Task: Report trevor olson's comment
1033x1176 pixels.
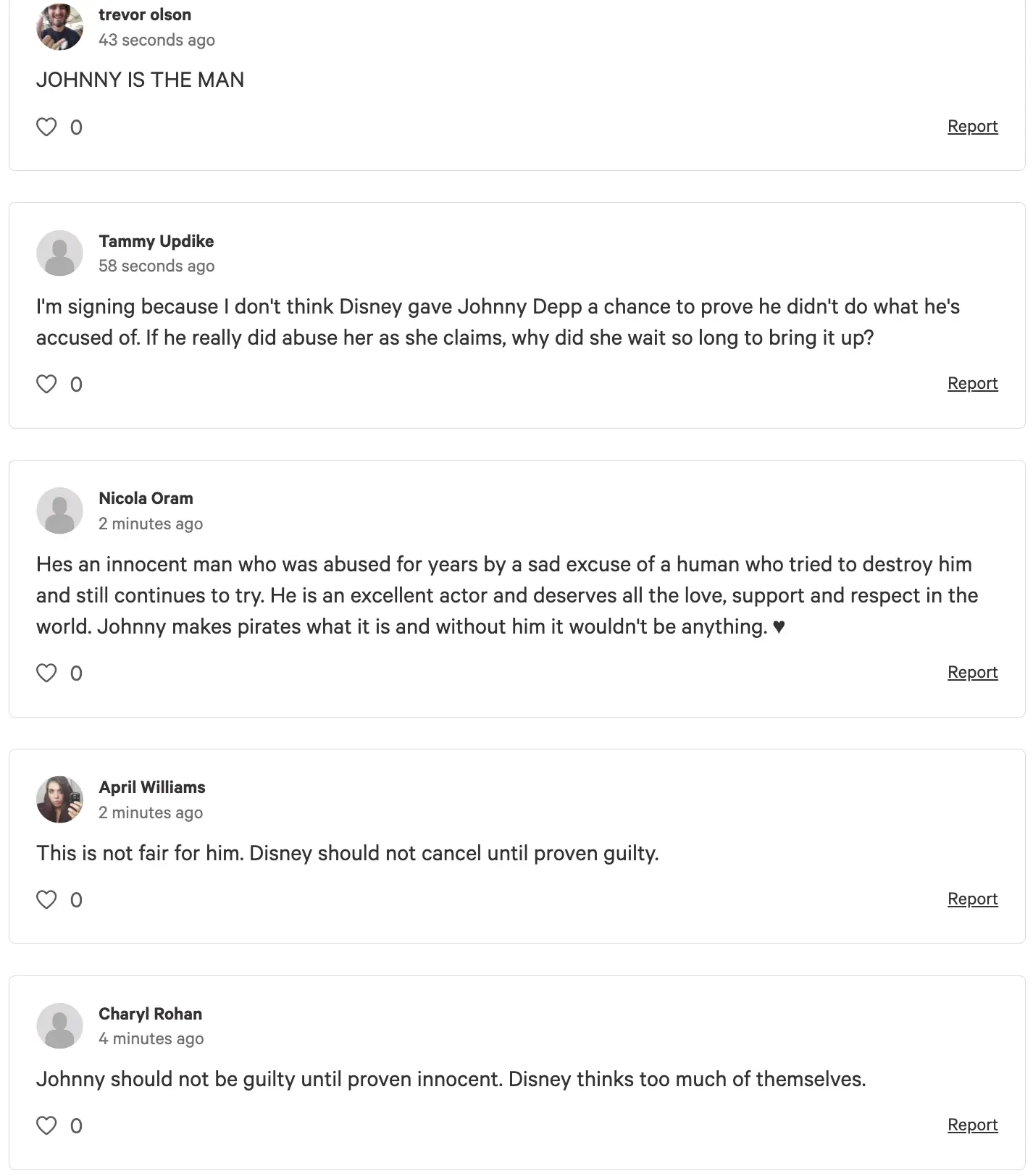Action: tap(972, 127)
